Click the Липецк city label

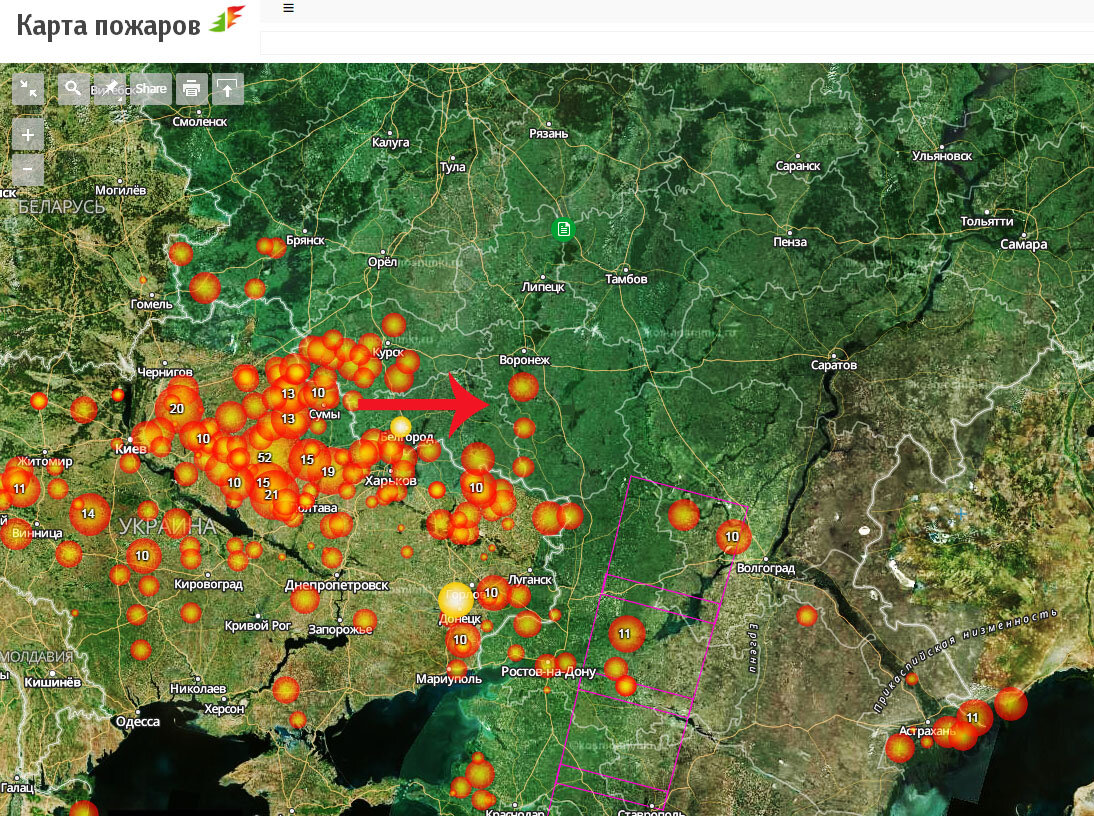pyautogui.click(x=543, y=287)
